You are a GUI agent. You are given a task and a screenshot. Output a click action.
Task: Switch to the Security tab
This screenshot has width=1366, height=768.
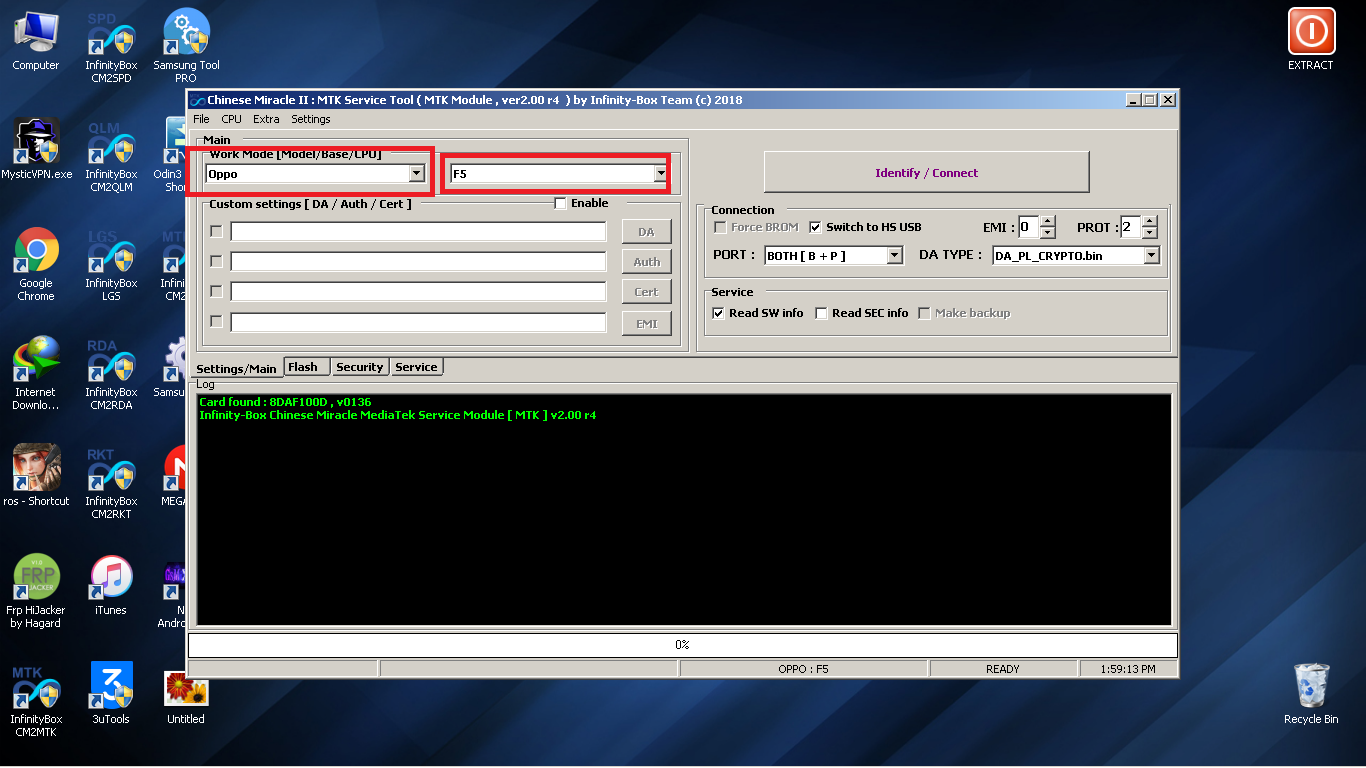click(360, 367)
